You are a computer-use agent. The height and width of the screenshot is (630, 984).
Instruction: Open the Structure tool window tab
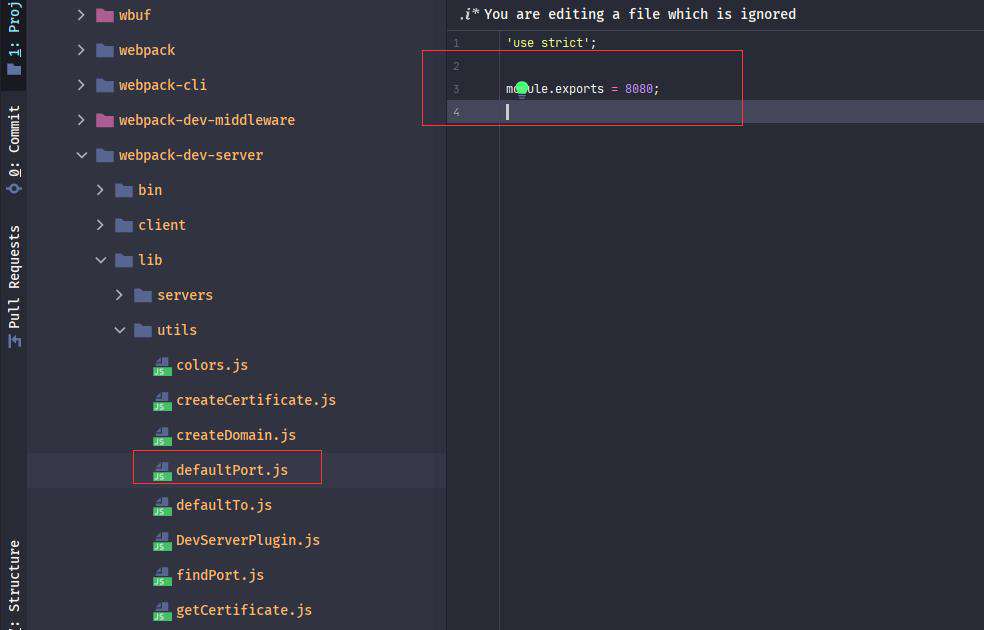(14, 584)
